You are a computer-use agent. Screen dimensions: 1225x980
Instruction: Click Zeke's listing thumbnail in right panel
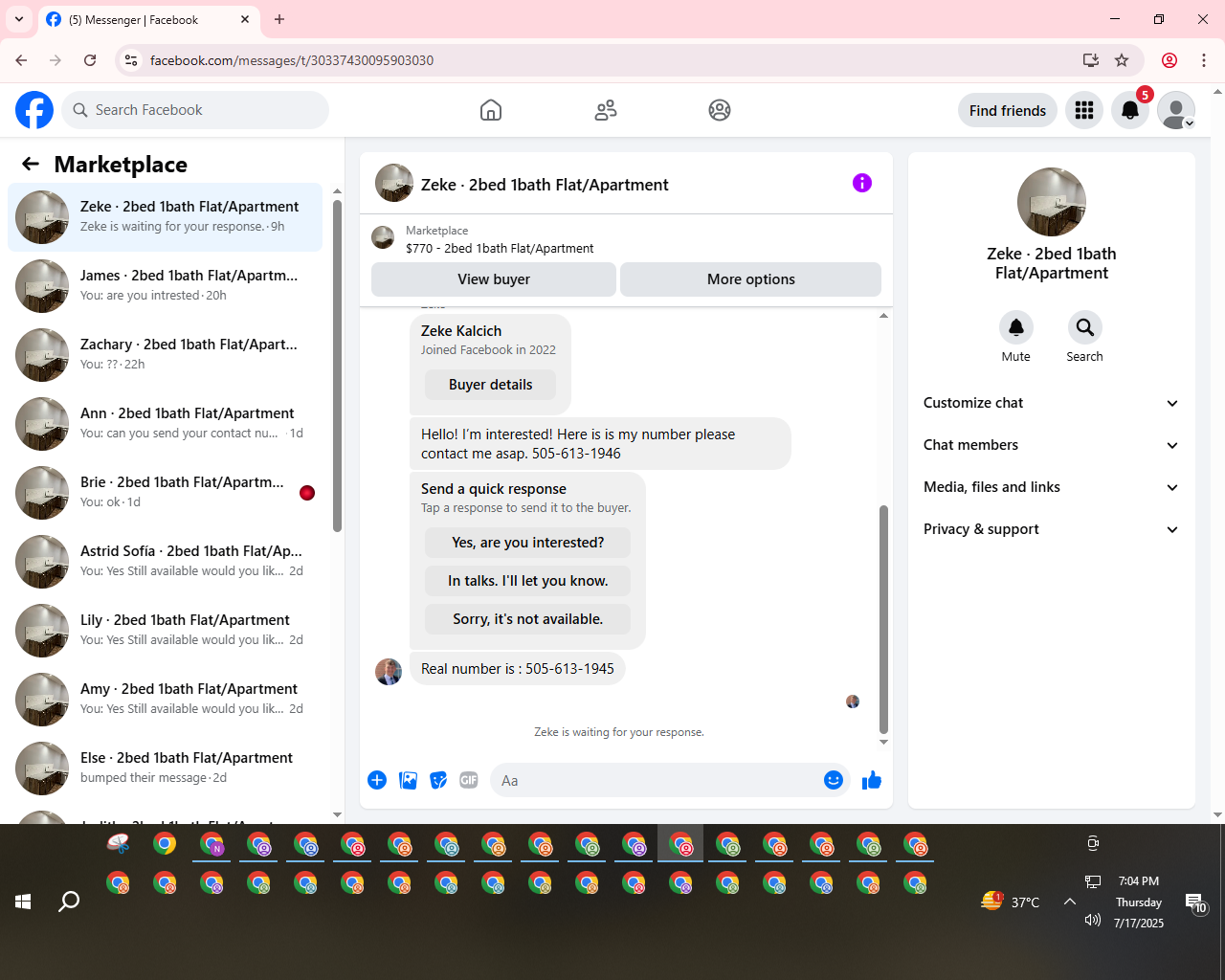[1052, 202]
